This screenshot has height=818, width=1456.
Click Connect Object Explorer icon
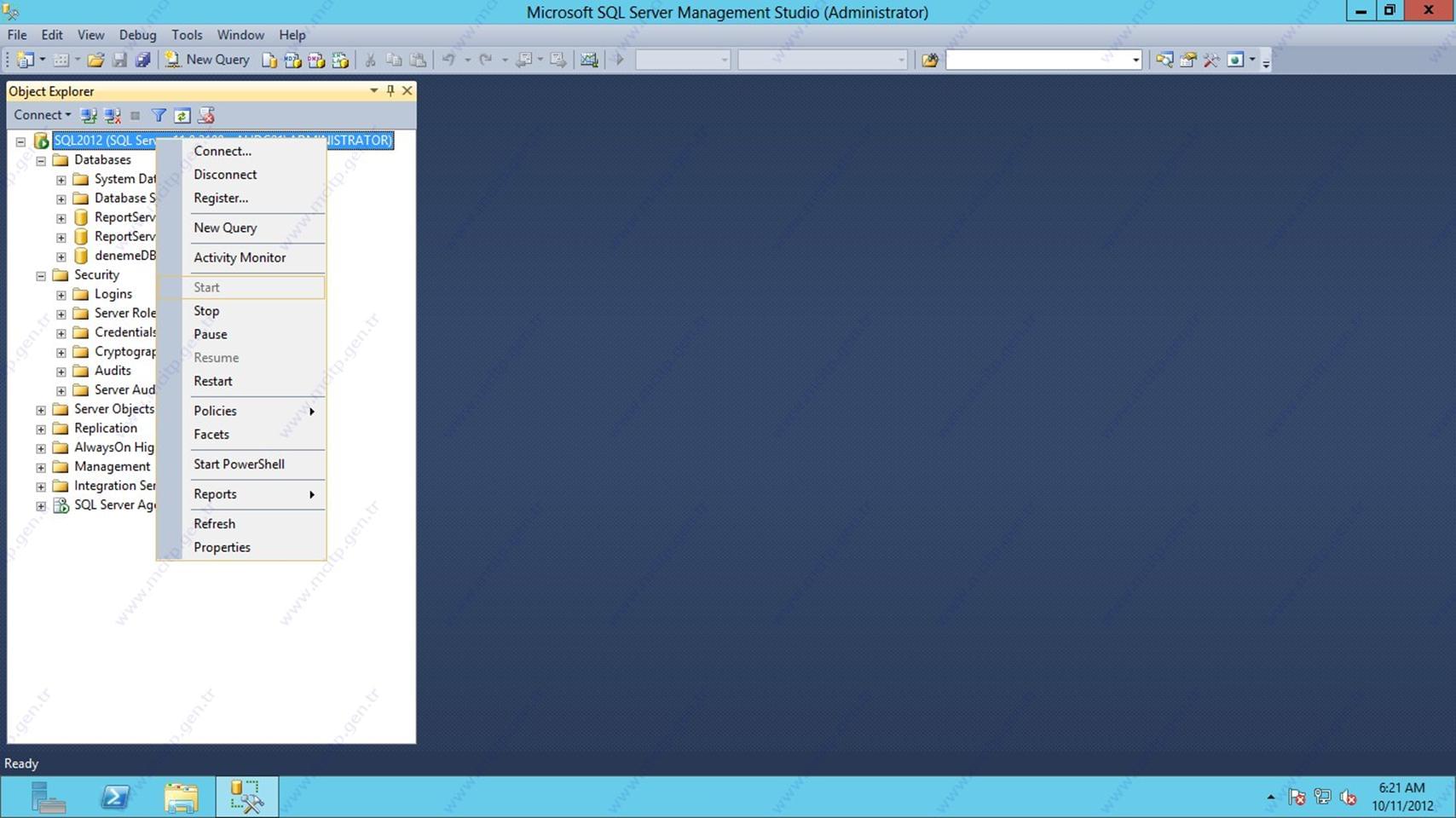(88, 115)
